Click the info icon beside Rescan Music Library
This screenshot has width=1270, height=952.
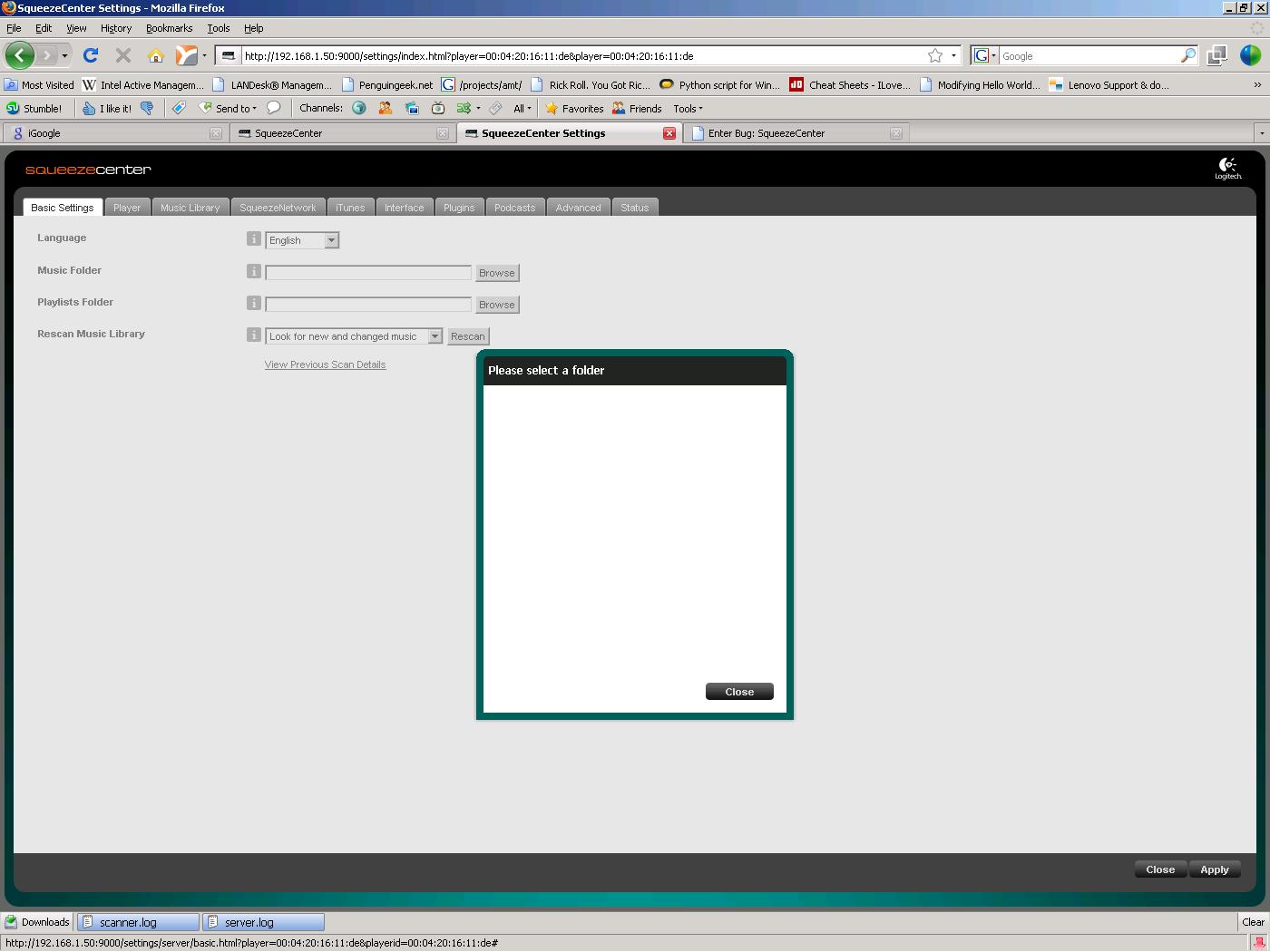coord(254,335)
